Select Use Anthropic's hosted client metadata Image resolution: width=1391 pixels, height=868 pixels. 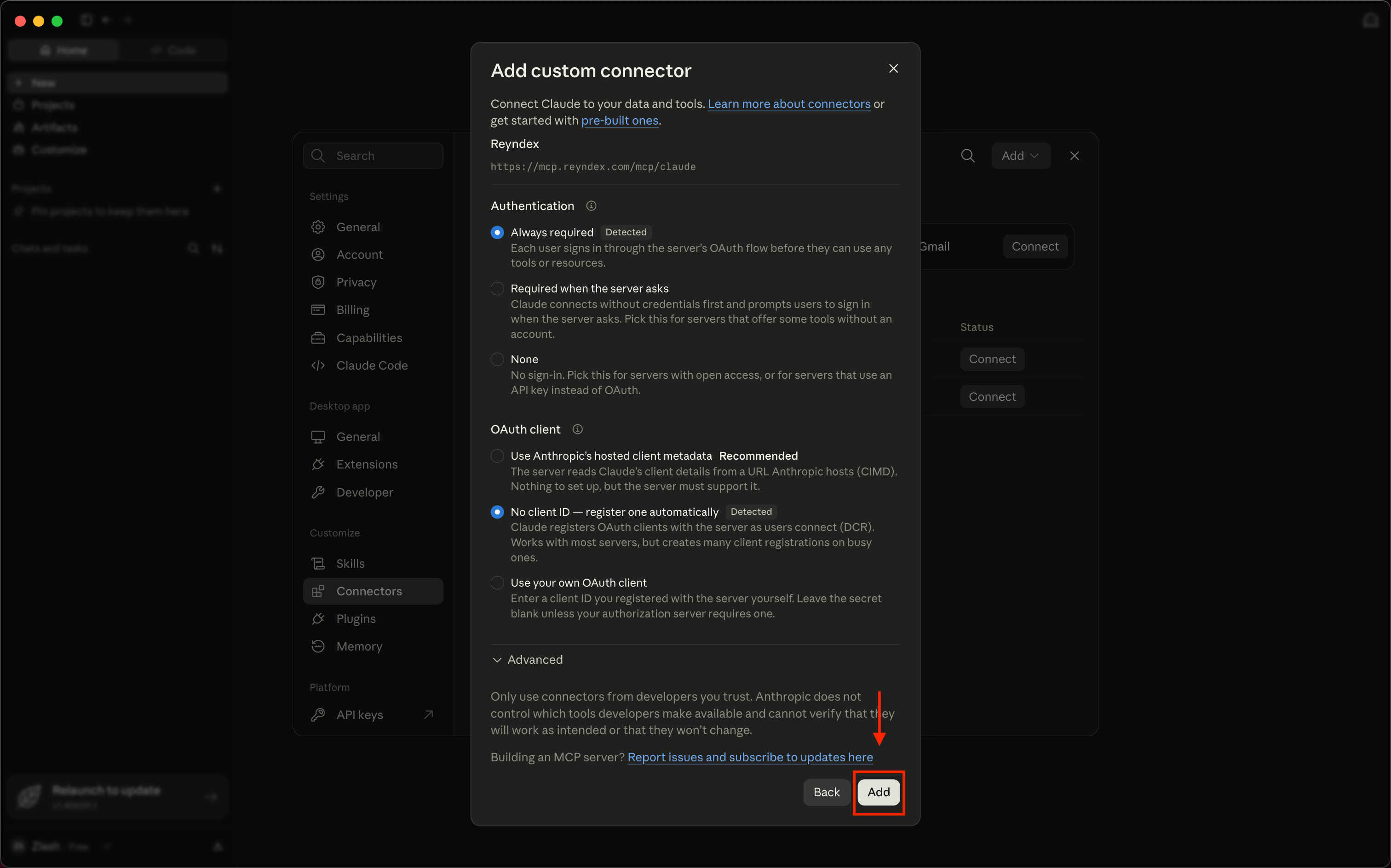(x=497, y=456)
